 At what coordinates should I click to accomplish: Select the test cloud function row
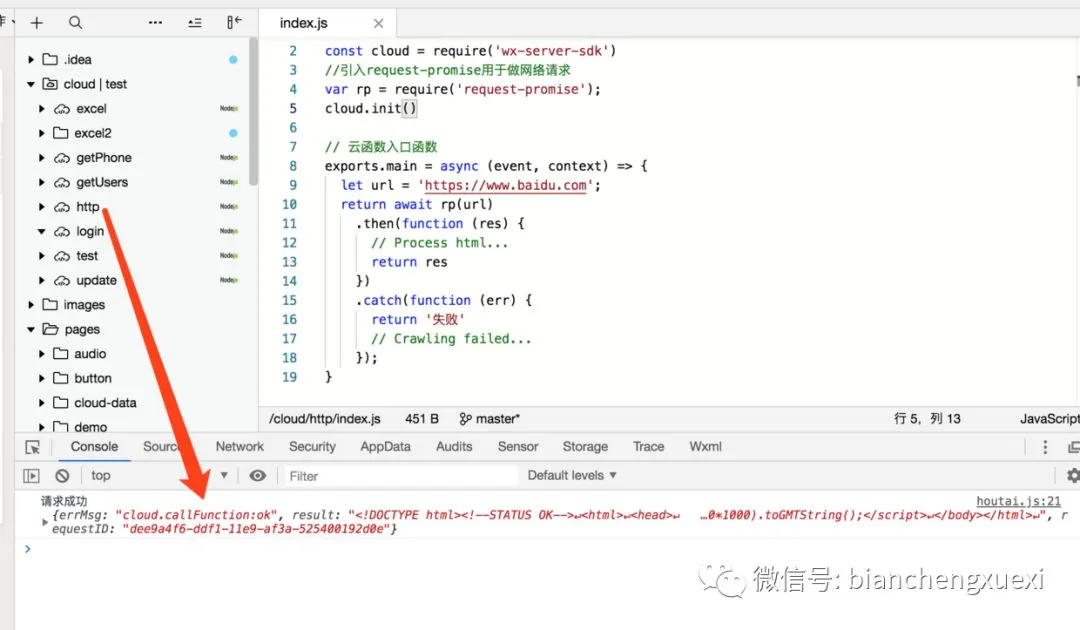coord(132,255)
